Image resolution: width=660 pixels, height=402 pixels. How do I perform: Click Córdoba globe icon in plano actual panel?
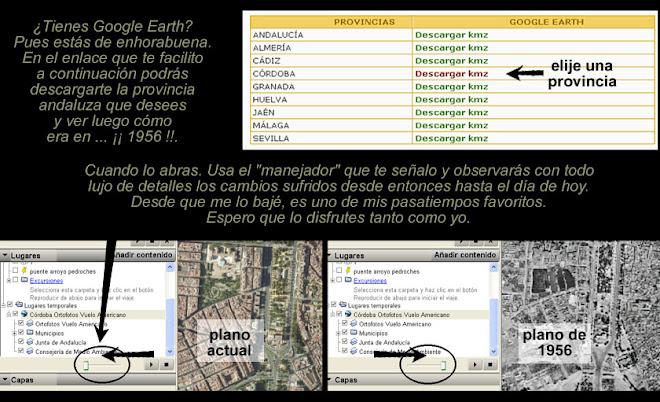(x=24, y=314)
